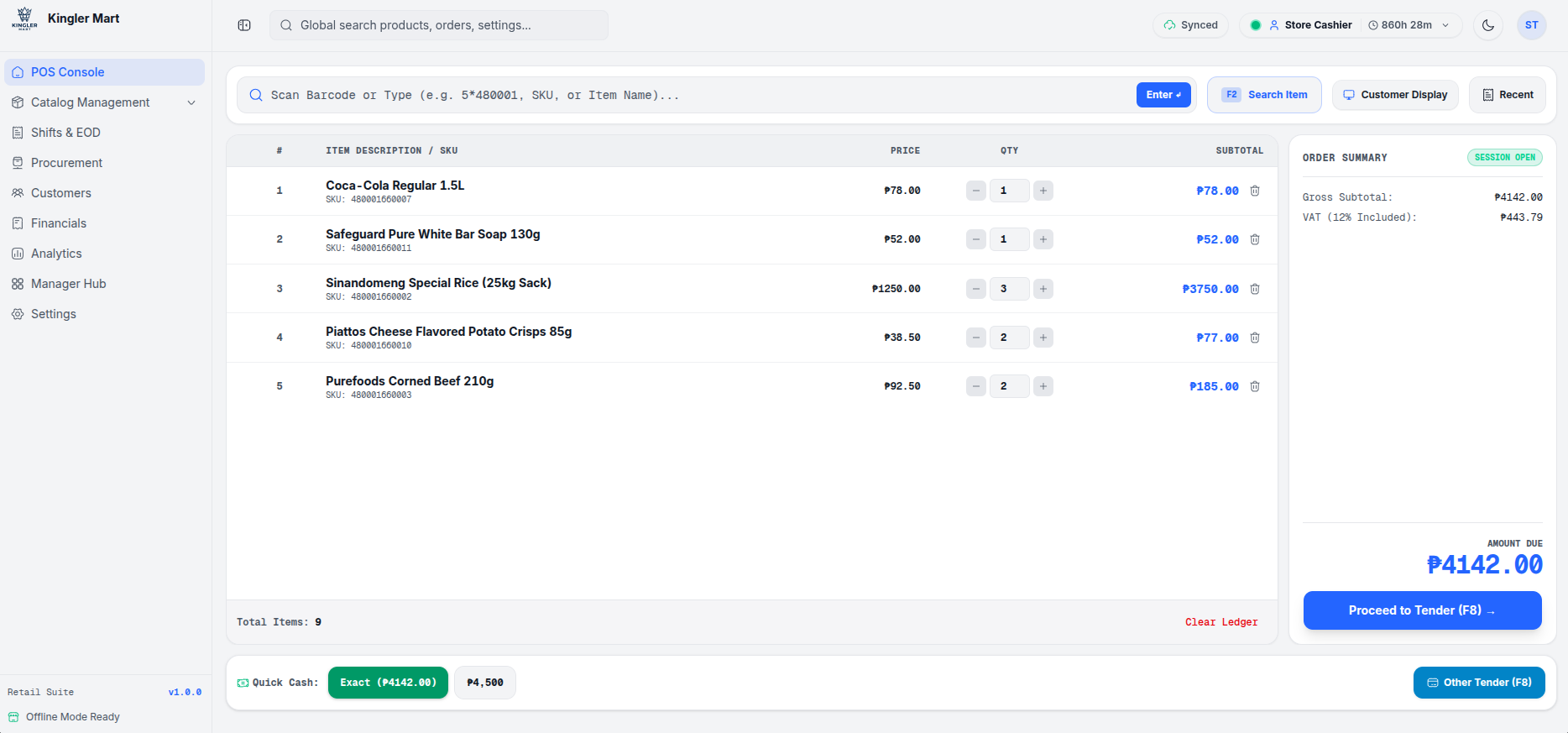Open Procurement section
The width and height of the screenshot is (1568, 733).
pyautogui.click(x=104, y=163)
